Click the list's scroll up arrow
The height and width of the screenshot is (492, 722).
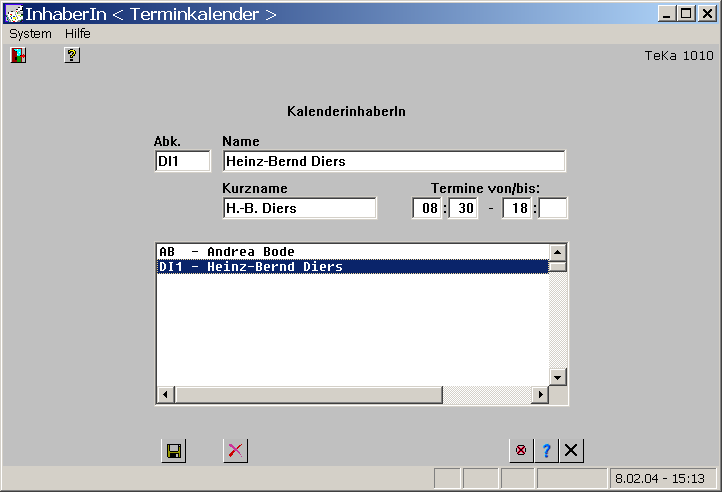[558, 252]
